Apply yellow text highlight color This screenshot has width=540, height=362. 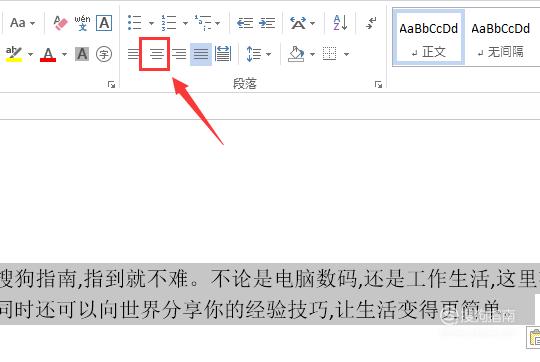[x=14, y=54]
